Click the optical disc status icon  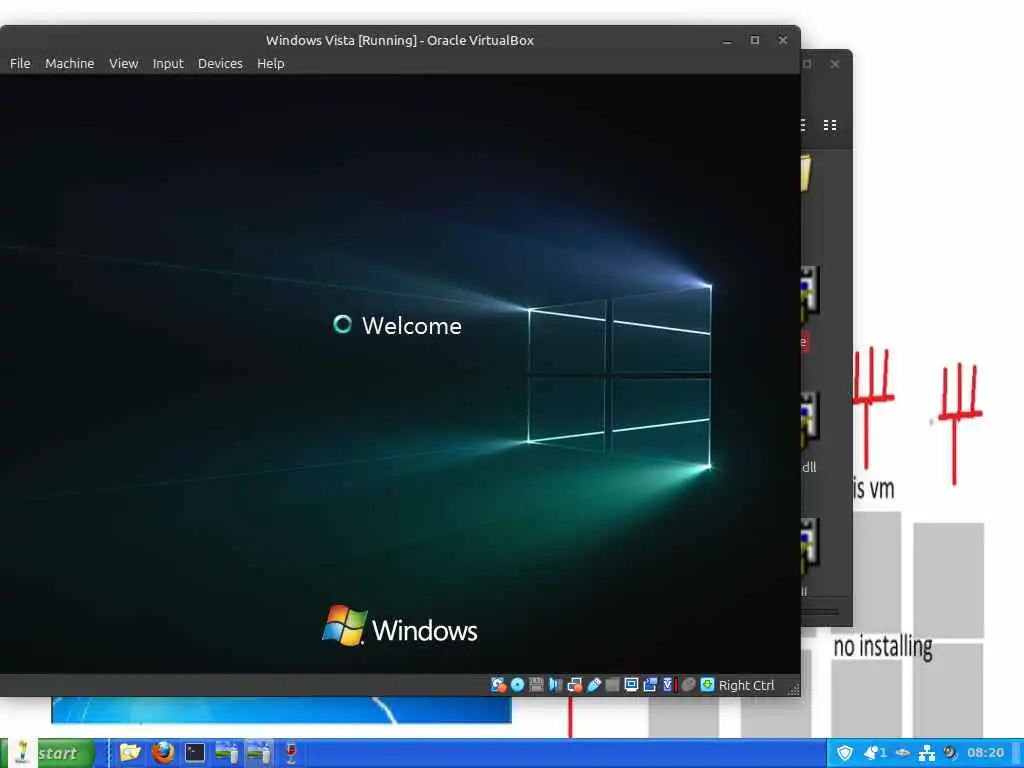click(x=517, y=685)
